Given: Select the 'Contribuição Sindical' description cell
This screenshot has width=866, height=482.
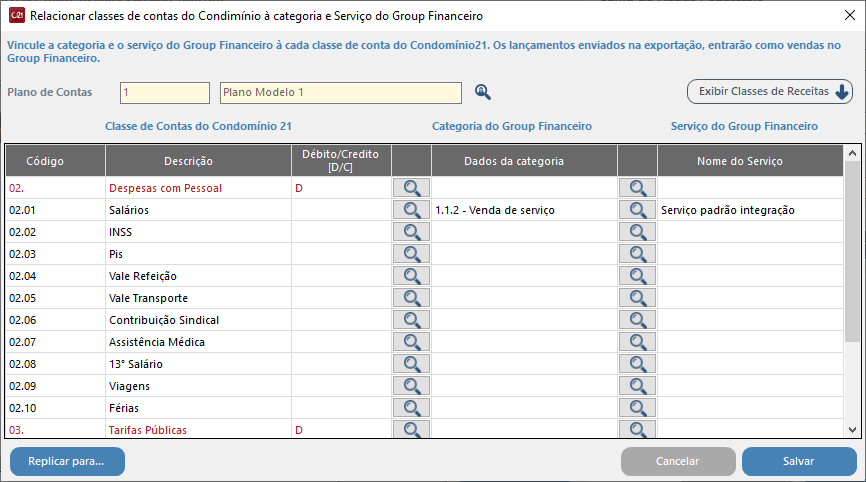Looking at the screenshot, I should click(x=198, y=320).
